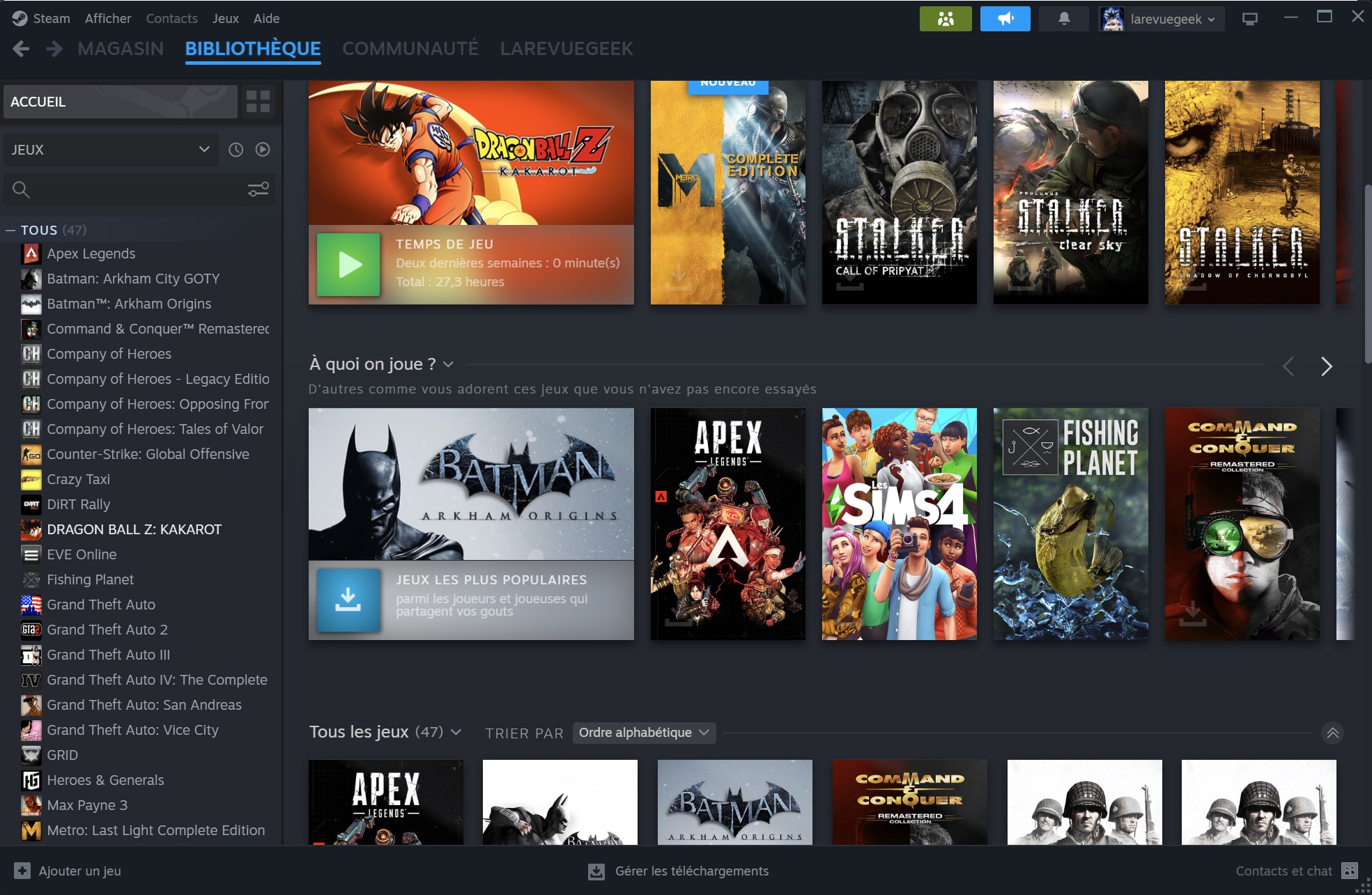Screen dimensions: 1372x895
Task: Open the Ordre alphabétique sort dropdown
Action: [643, 733]
